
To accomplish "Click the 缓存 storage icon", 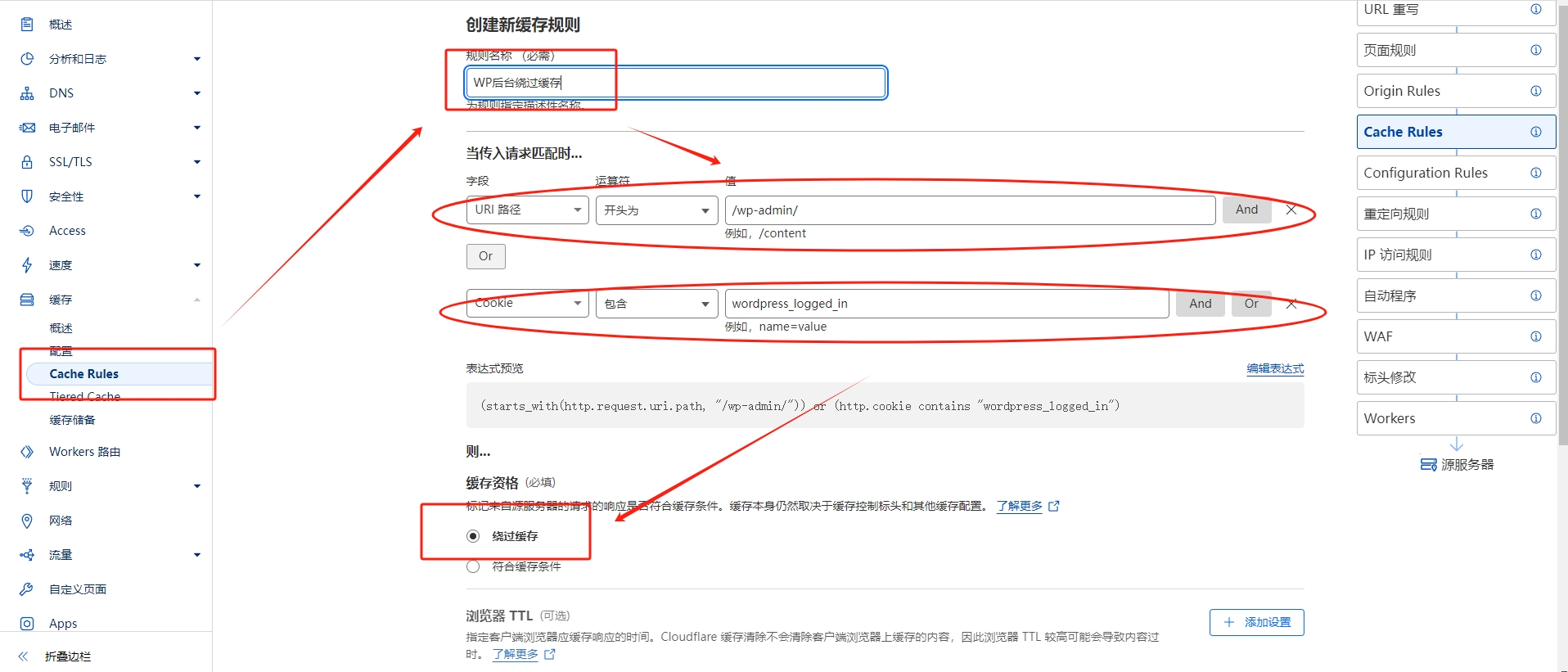I will click(x=27, y=300).
